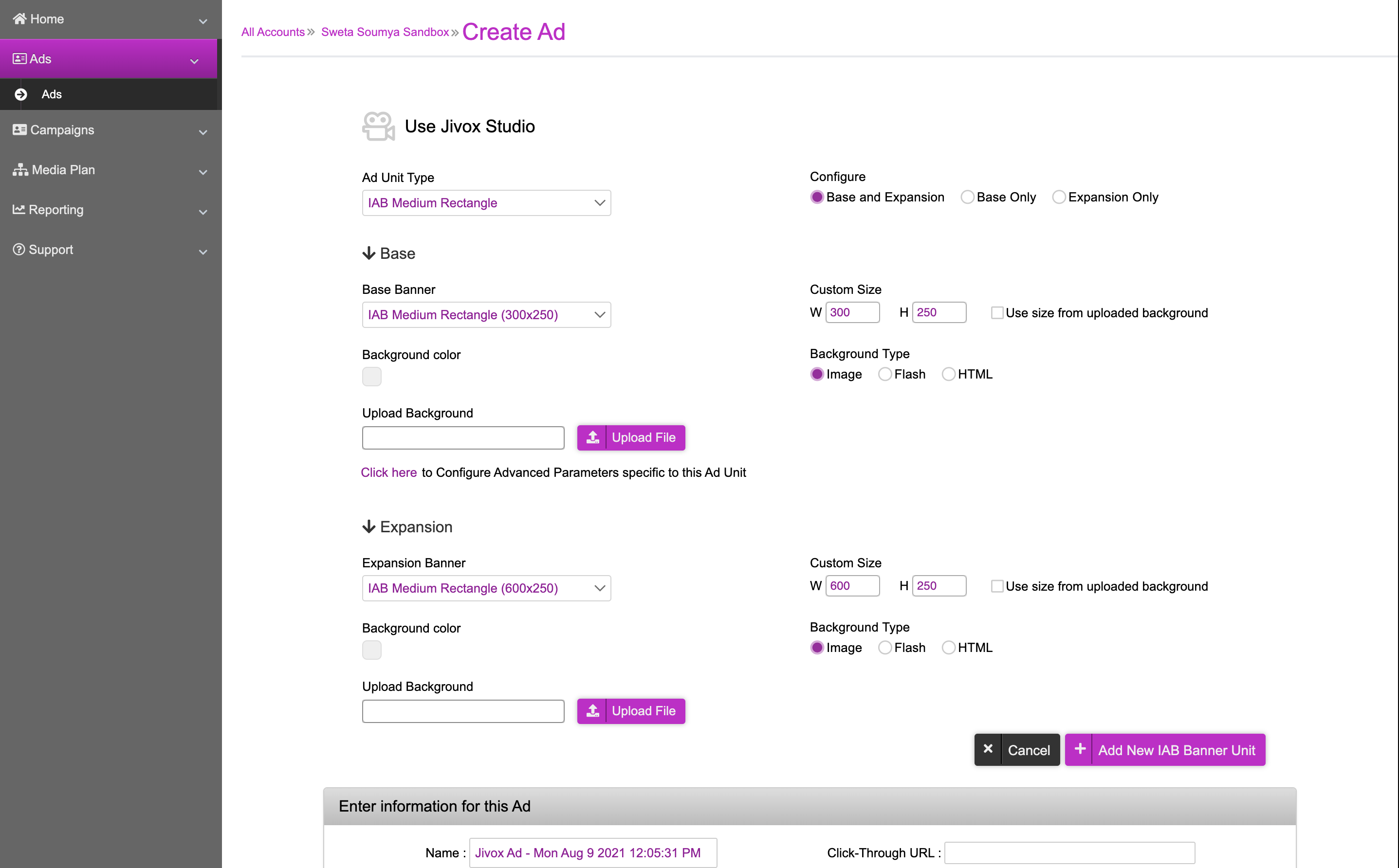The height and width of the screenshot is (868, 1399).
Task: Go to All Accounts breadcrumb
Action: pyautogui.click(x=273, y=32)
